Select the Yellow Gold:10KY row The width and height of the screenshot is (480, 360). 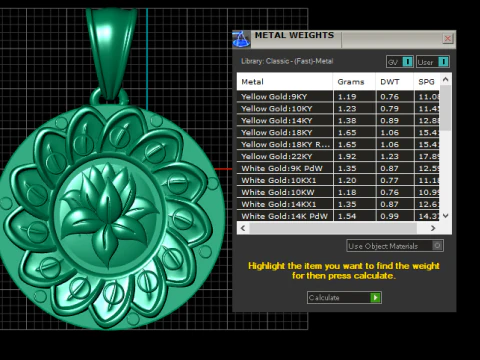338,109
